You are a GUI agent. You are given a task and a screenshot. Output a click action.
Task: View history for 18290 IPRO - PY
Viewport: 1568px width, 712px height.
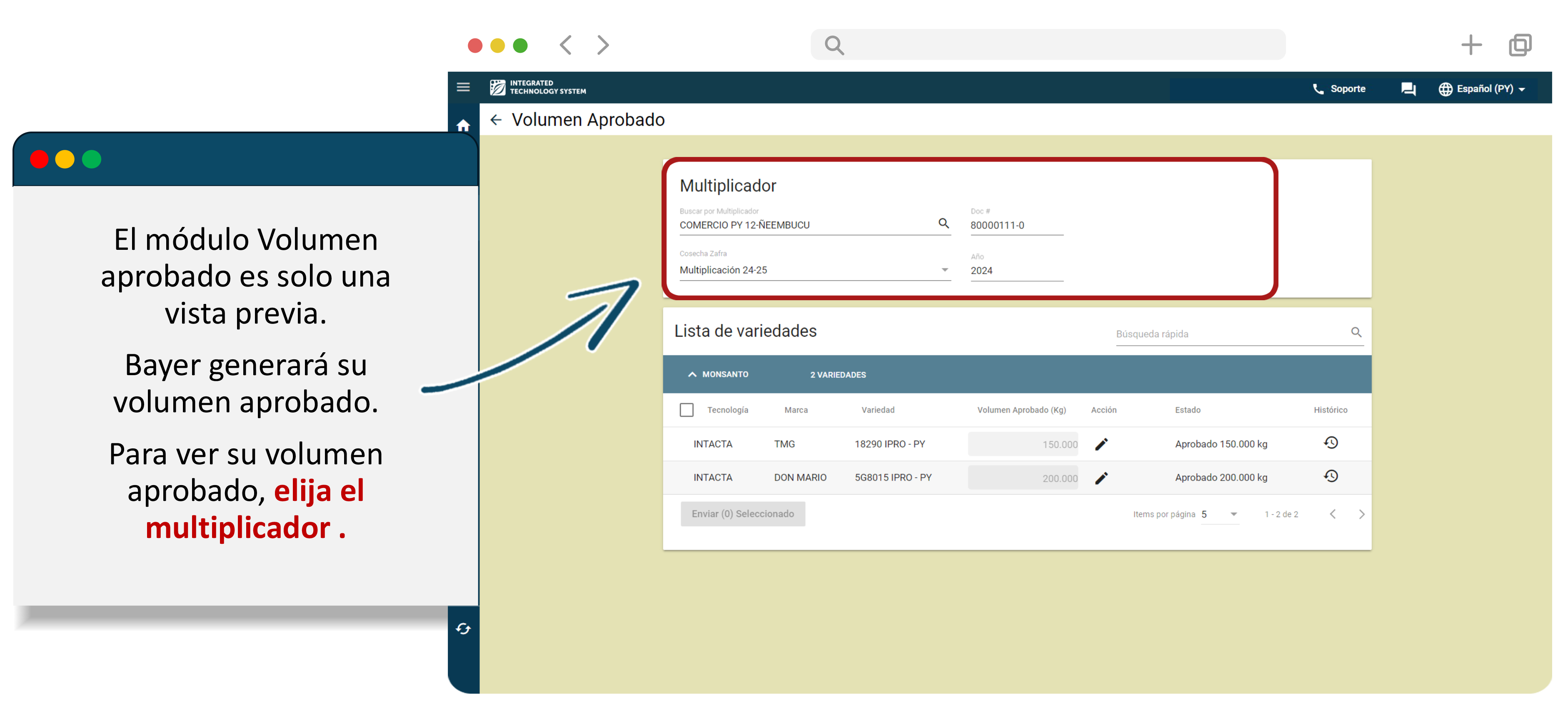click(1331, 443)
